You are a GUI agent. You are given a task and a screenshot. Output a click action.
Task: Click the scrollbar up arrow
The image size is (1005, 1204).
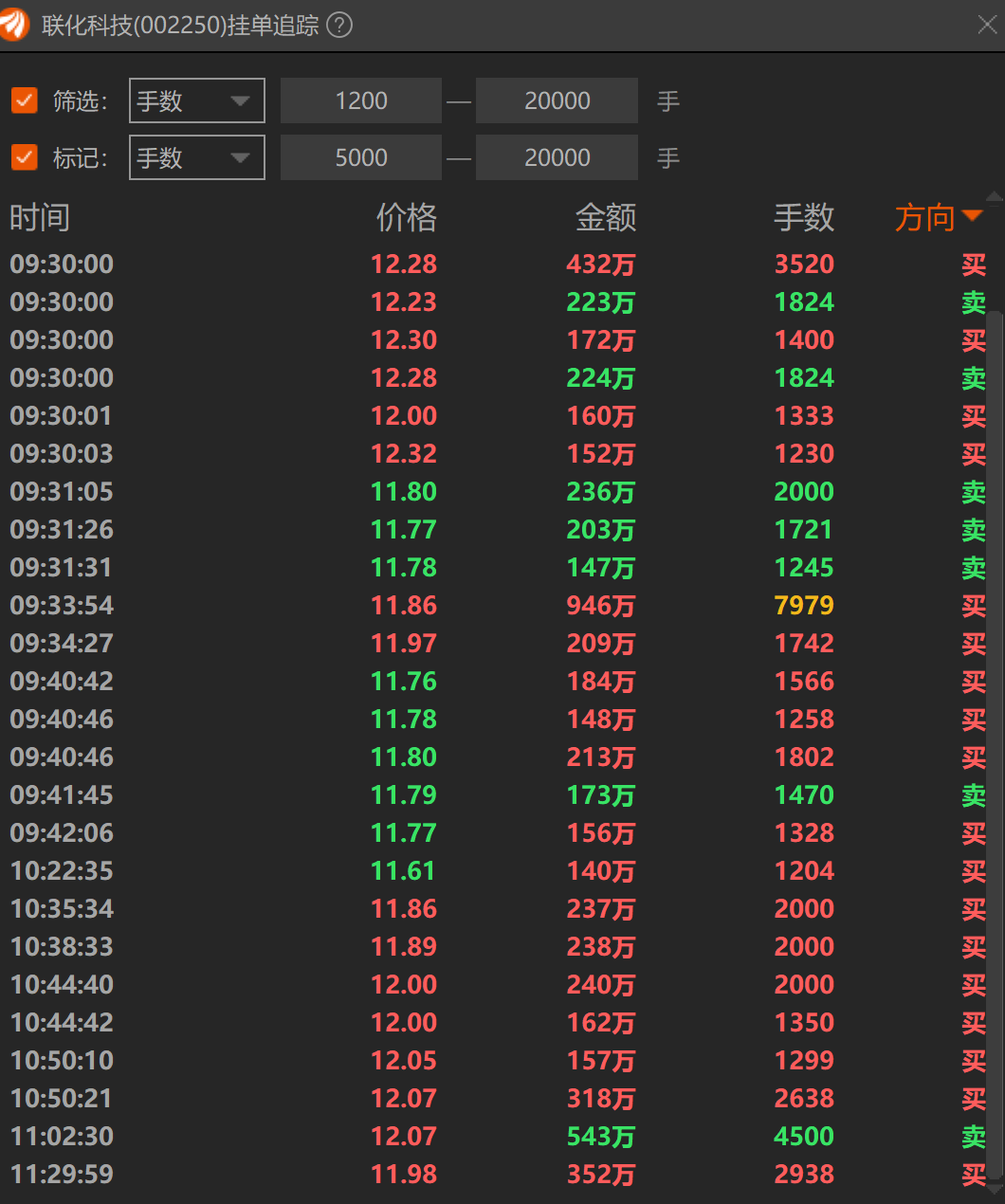point(995,197)
